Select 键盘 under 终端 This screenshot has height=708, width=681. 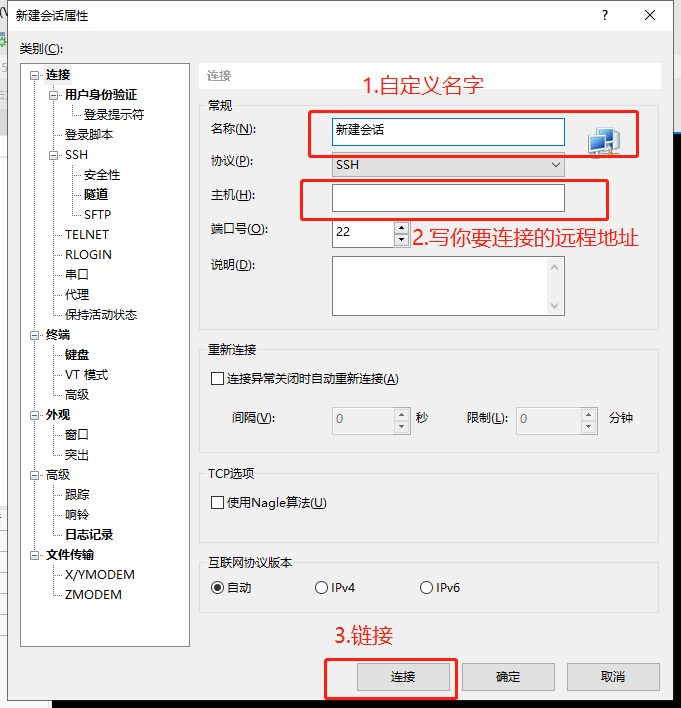(x=77, y=355)
